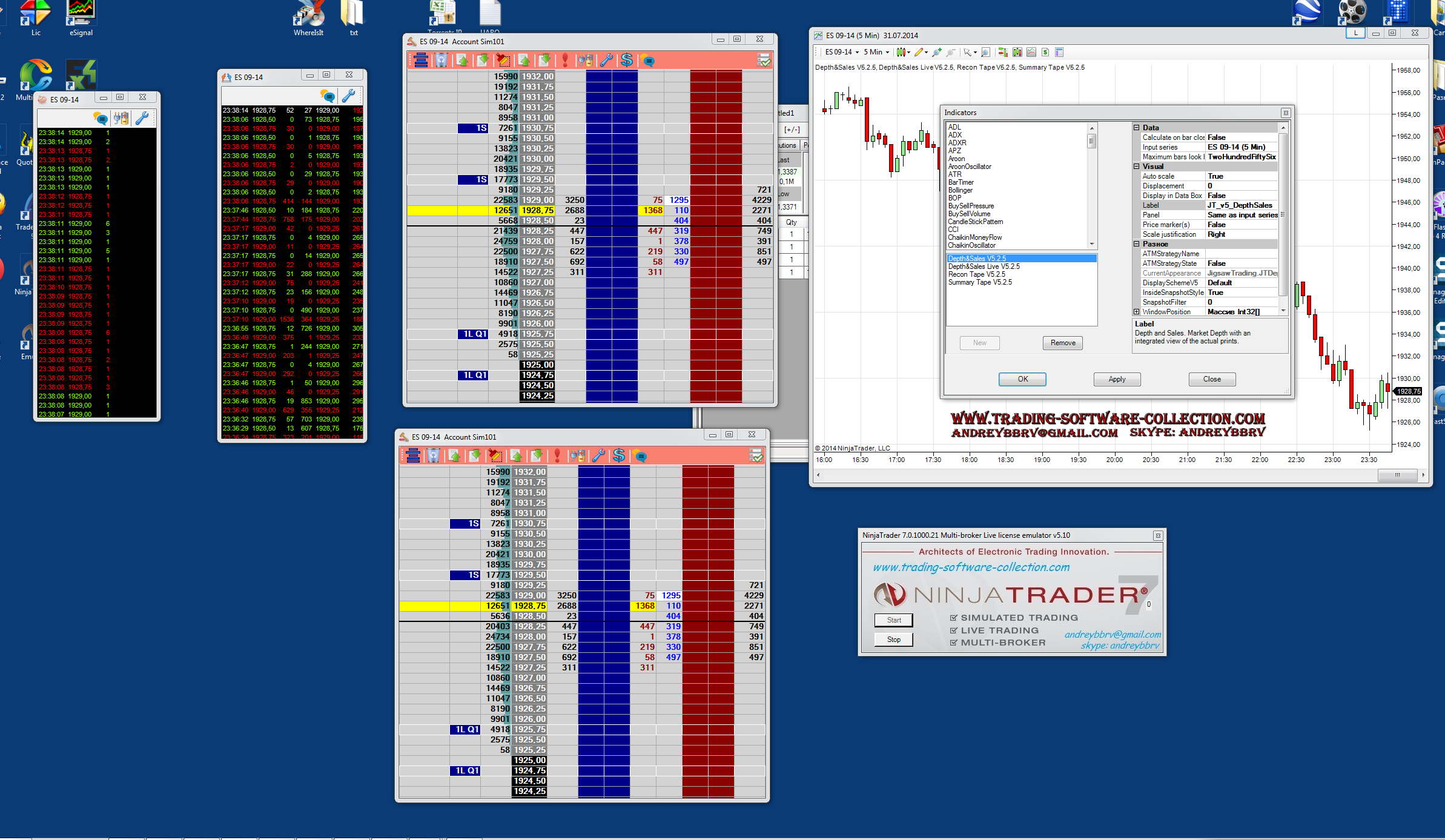Click the zoom in magnifier icon
This screenshot has width=1445, height=840.
937,52
